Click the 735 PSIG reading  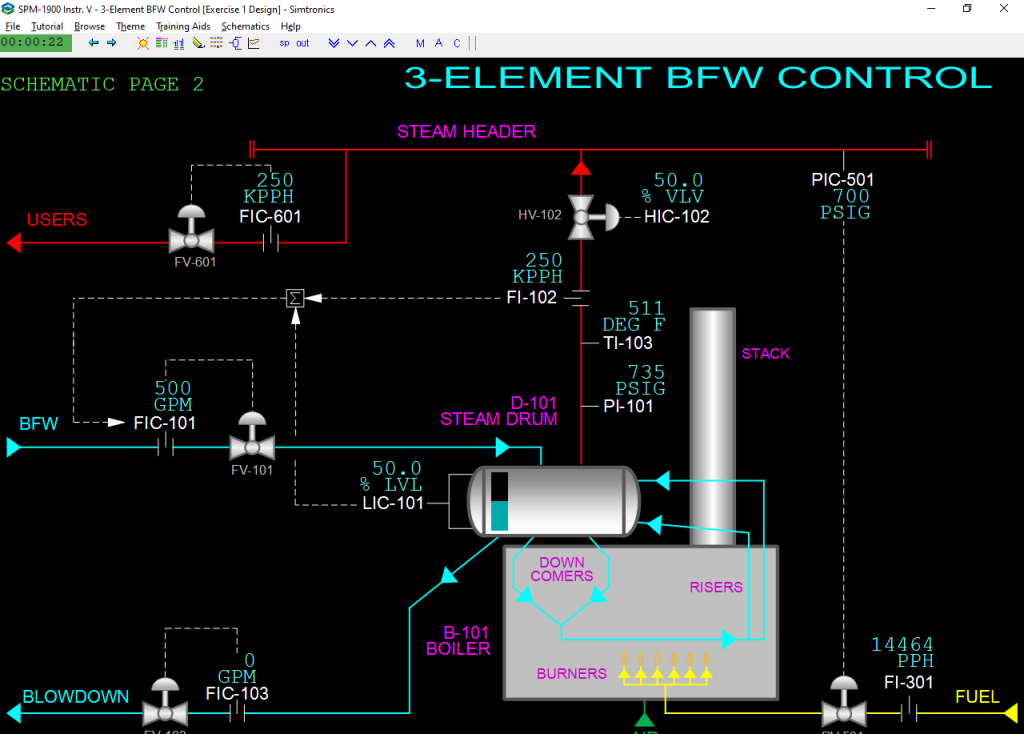coord(641,380)
